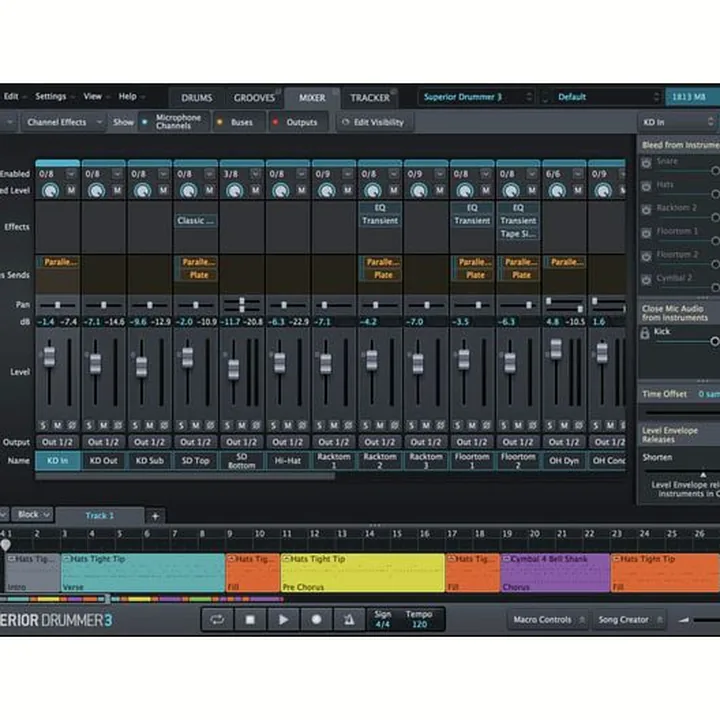Toggle Edit Visibility mode
Screen dimensions: 720x720
click(374, 122)
